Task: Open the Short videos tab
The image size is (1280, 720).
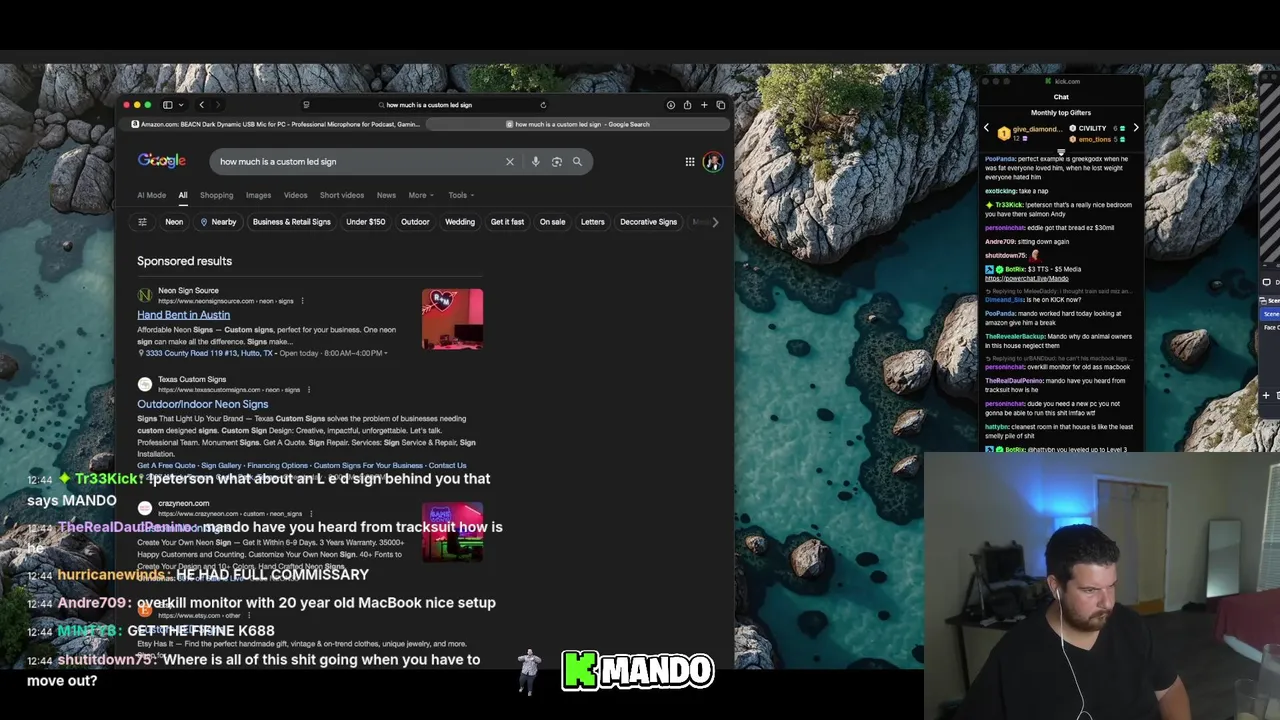Action: 342,195
